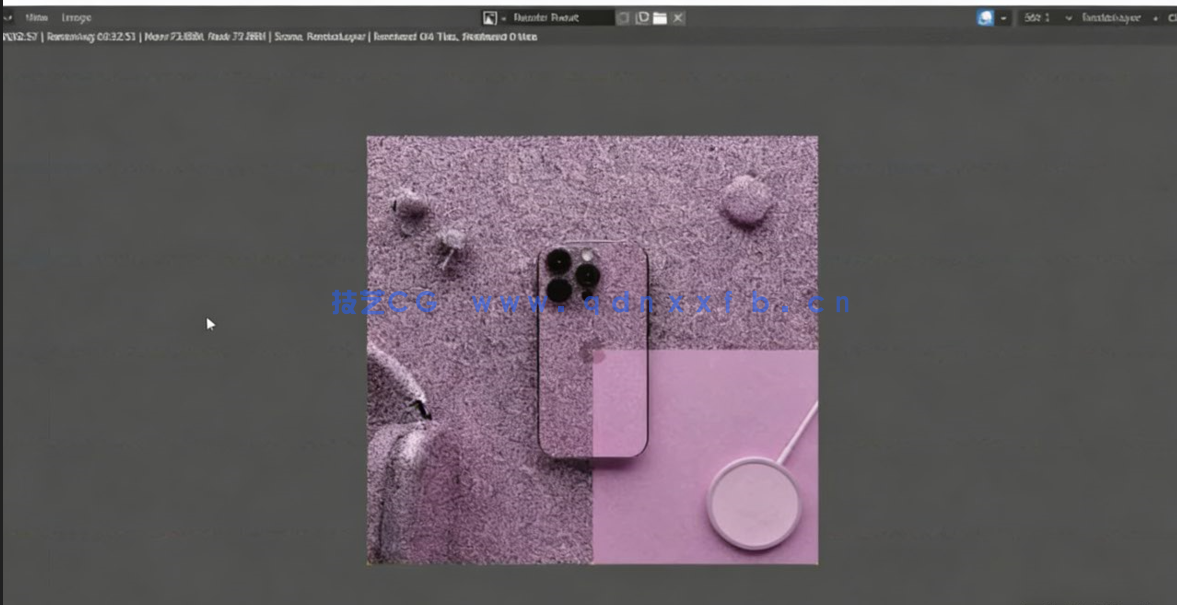Click the blue display channels icon

point(985,17)
